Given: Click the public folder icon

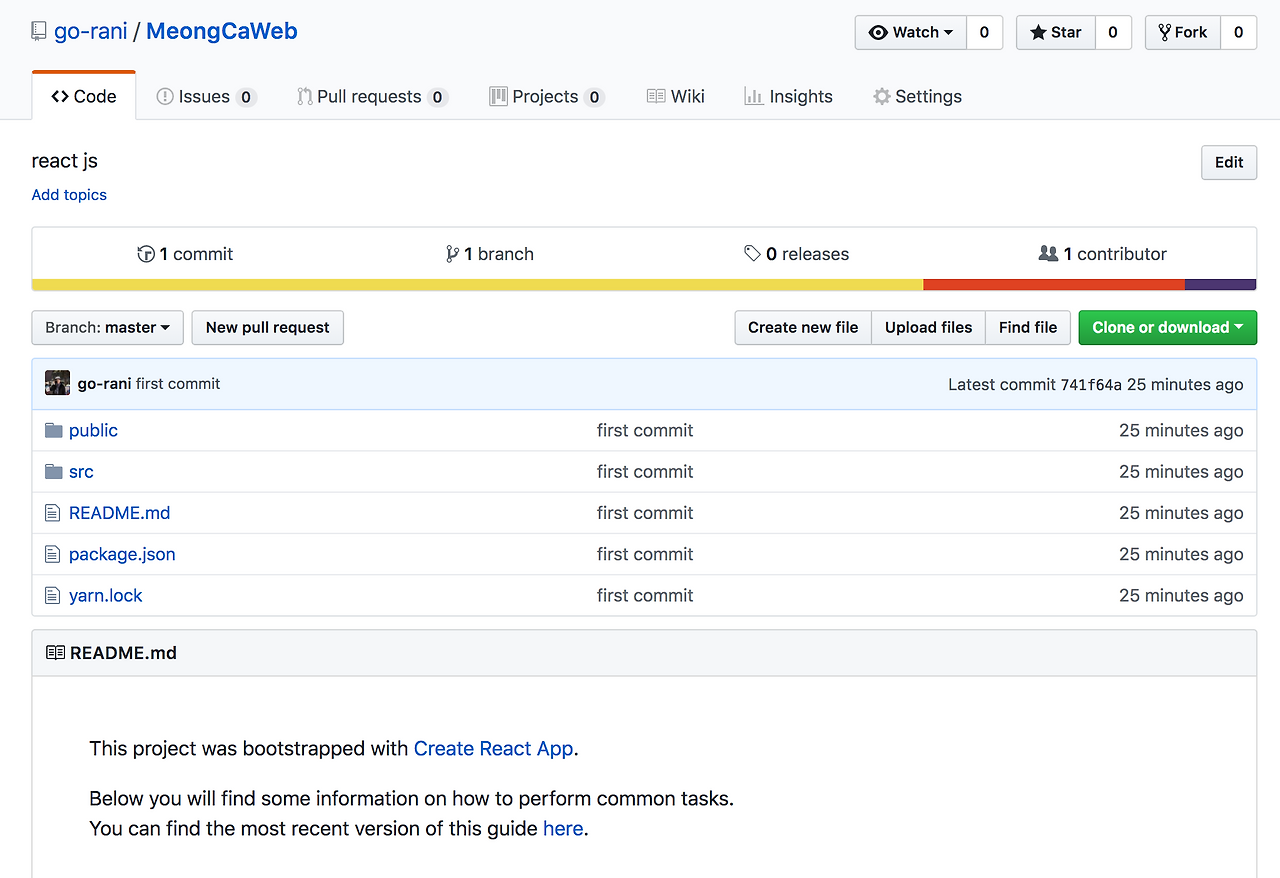Looking at the screenshot, I should 54,430.
